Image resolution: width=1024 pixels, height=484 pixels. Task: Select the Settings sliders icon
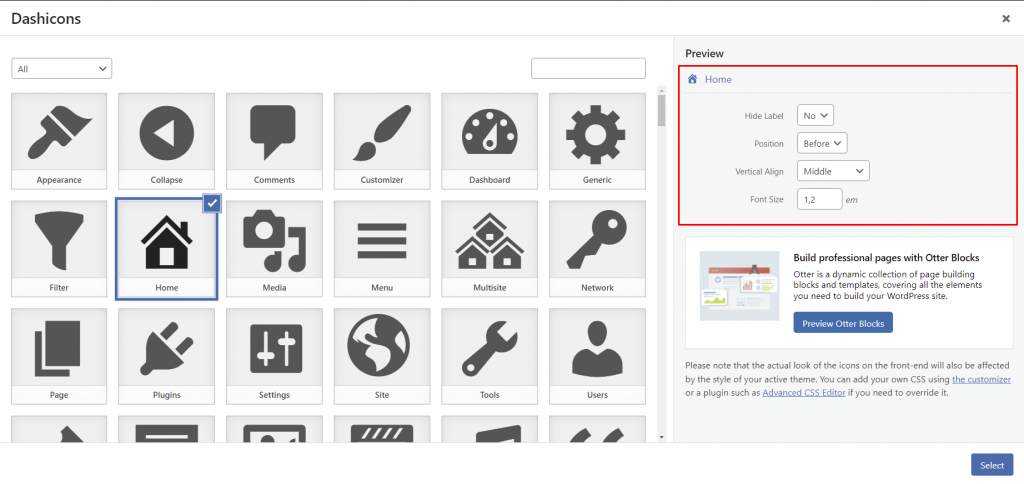click(274, 356)
